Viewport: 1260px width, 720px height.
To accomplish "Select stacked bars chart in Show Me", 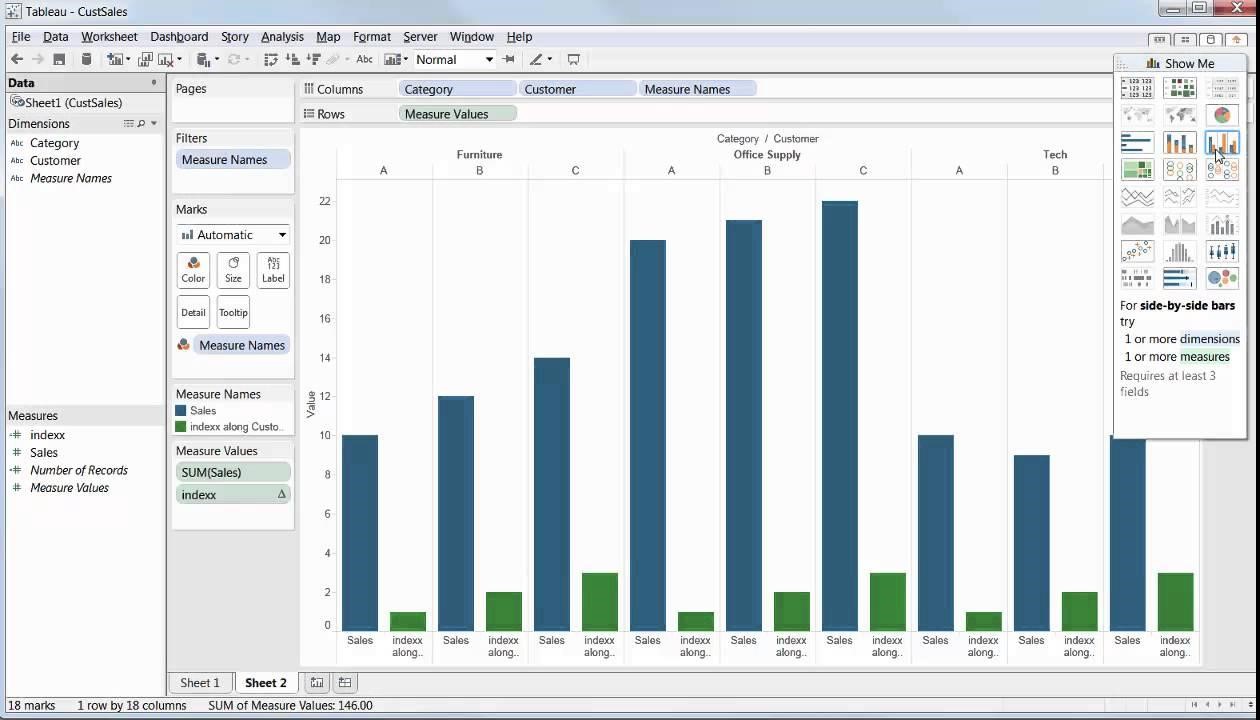I will click(1180, 143).
